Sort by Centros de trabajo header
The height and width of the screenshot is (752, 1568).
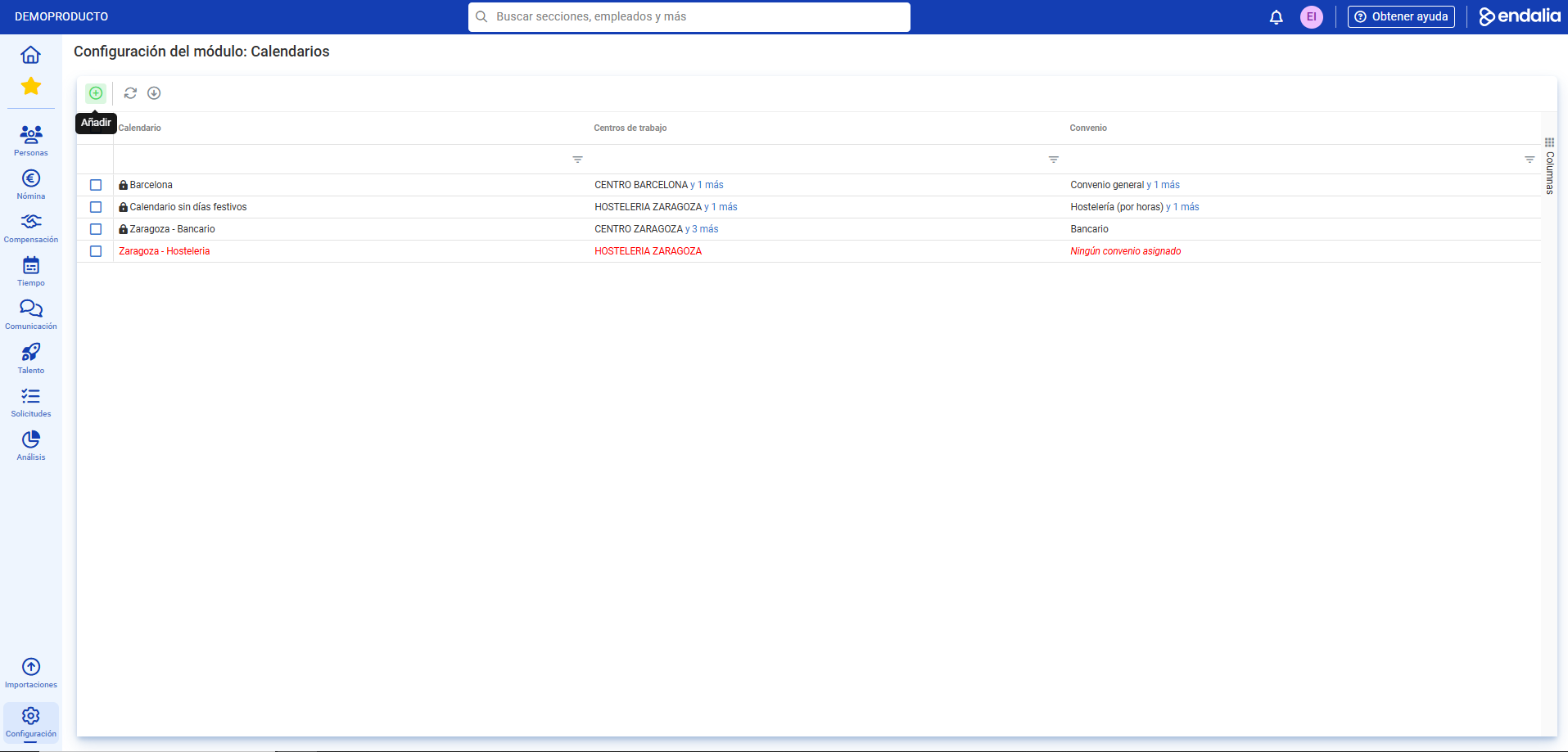click(630, 128)
